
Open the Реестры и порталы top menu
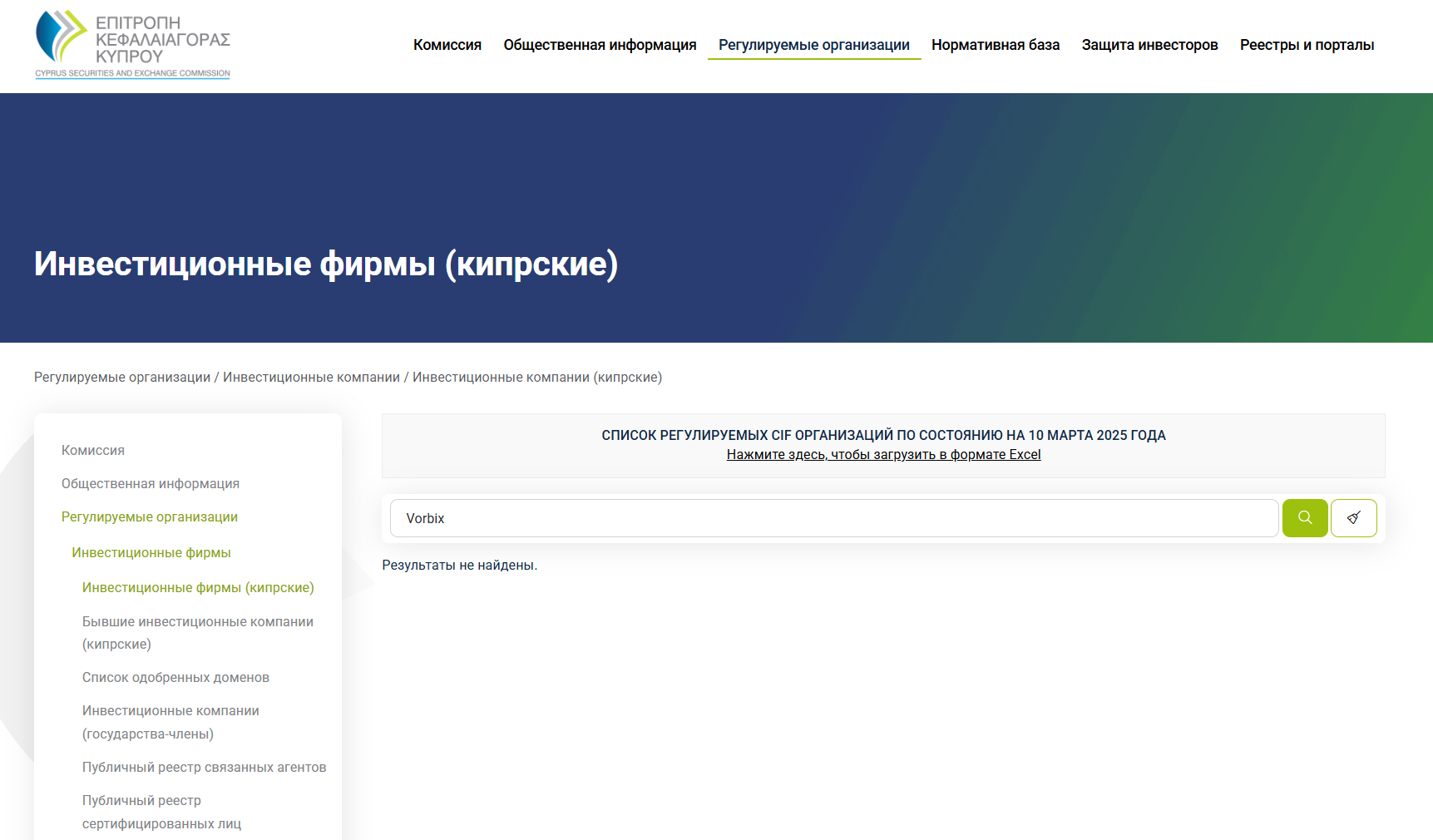[1307, 45]
